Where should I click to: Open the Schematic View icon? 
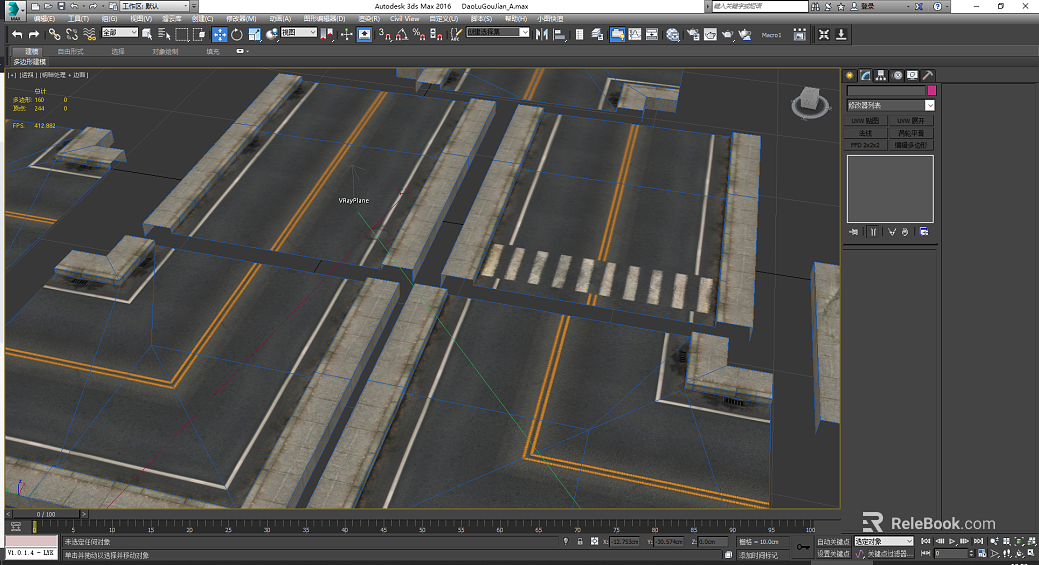pyautogui.click(x=652, y=34)
